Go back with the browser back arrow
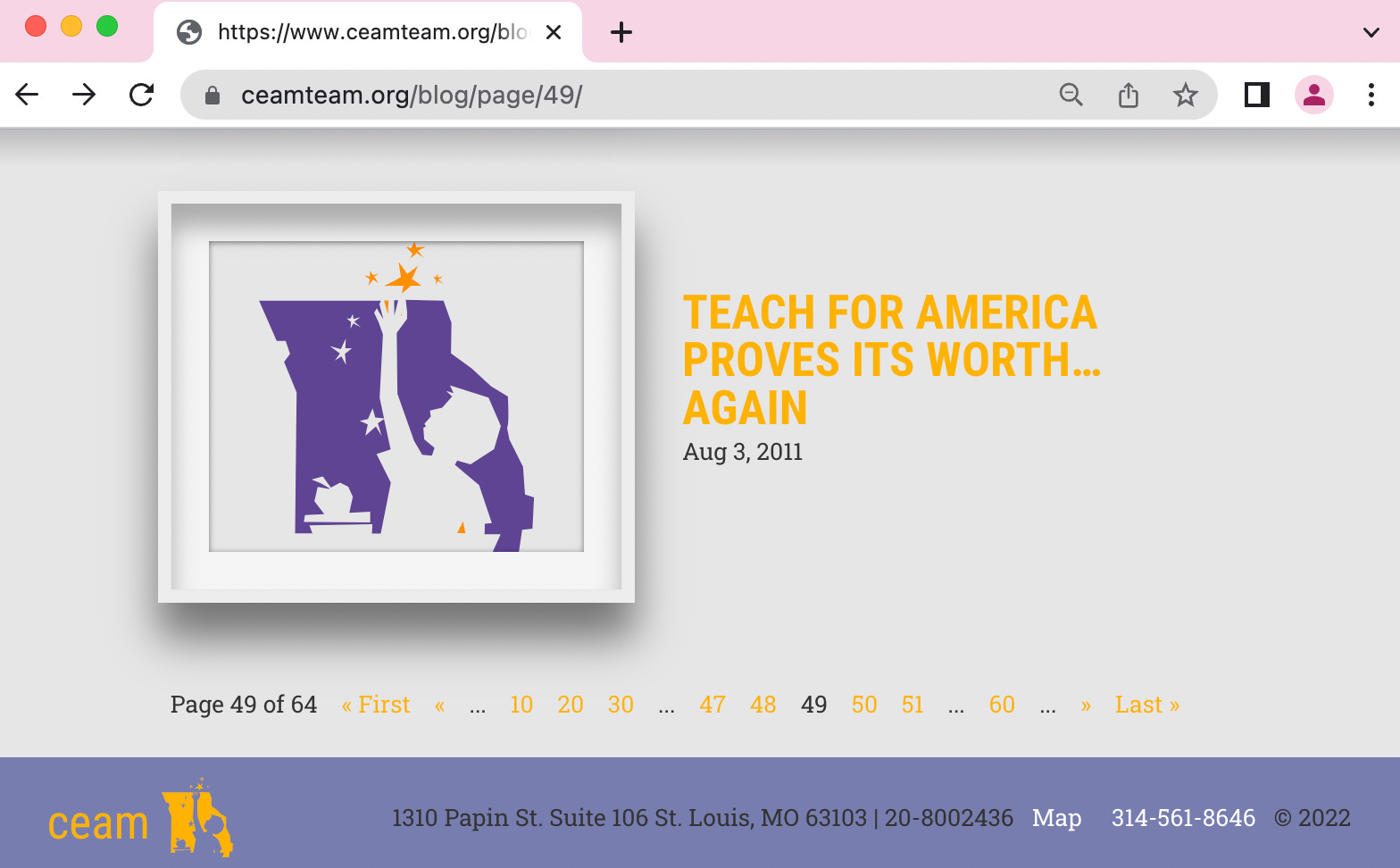This screenshot has width=1400, height=868. click(27, 95)
